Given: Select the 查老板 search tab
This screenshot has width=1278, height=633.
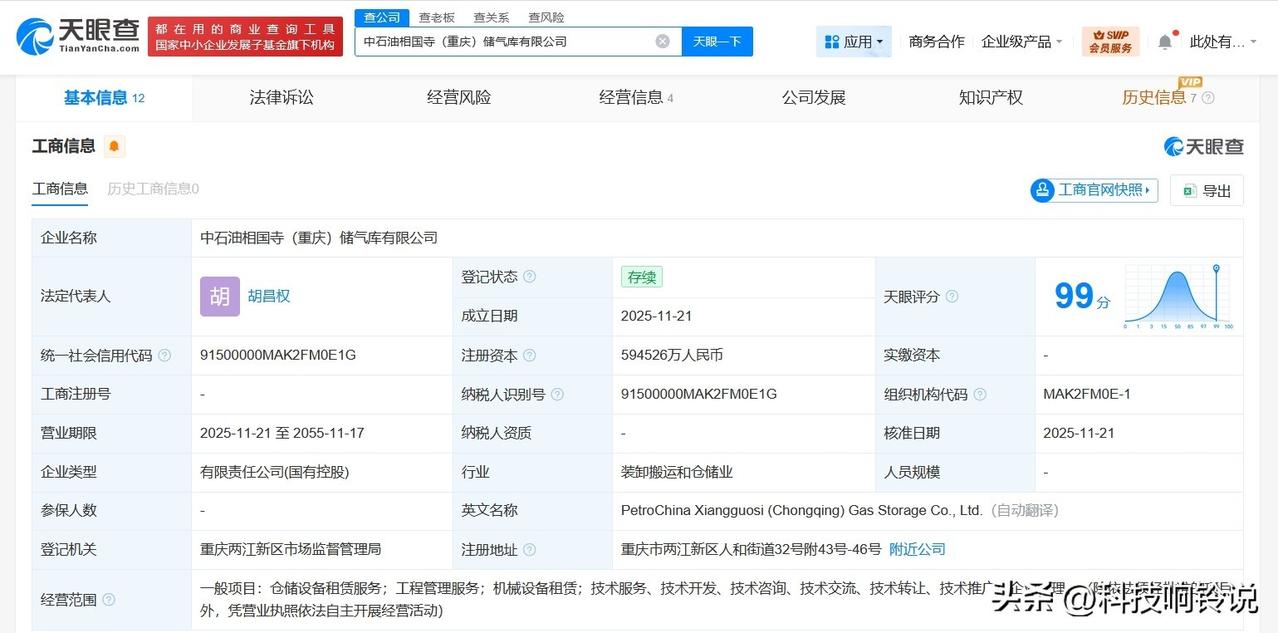Looking at the screenshot, I should [436, 16].
